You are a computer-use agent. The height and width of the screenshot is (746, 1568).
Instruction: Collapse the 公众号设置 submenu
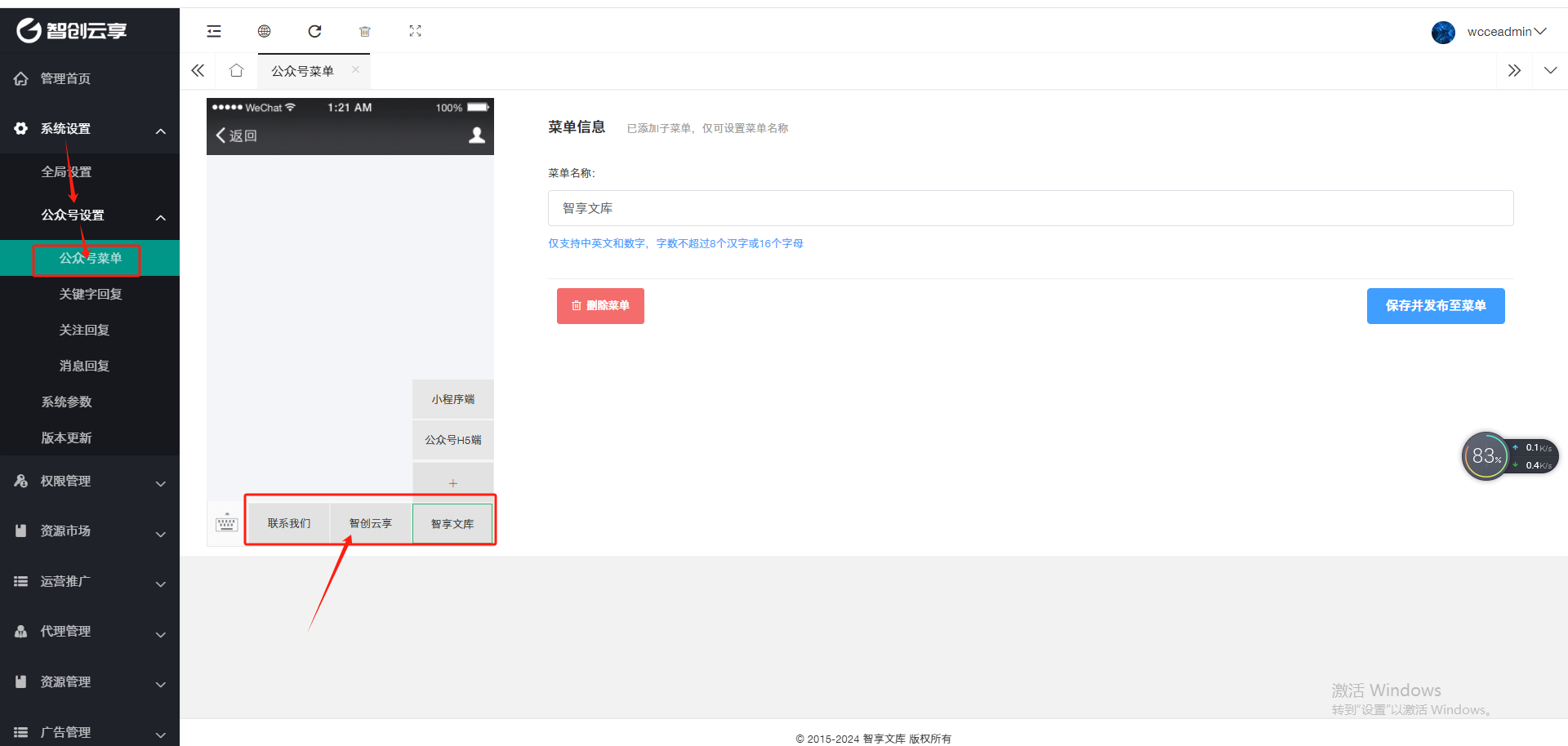click(90, 215)
